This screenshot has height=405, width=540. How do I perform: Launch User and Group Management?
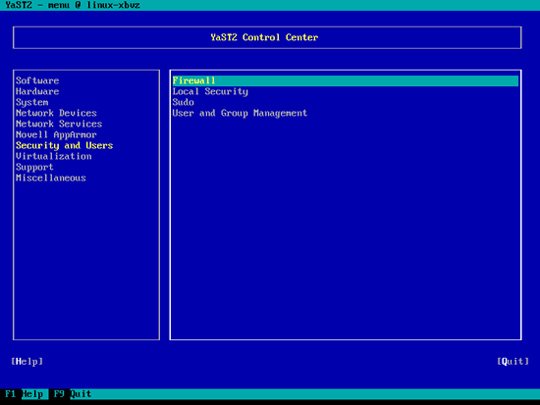240,113
